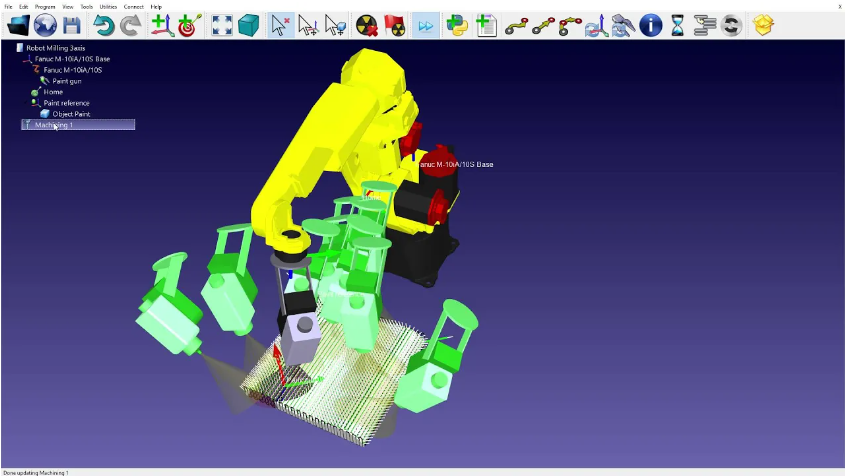This screenshot has height=476, width=846.
Task: Save the station with the floppy icon
Action: tap(72, 25)
